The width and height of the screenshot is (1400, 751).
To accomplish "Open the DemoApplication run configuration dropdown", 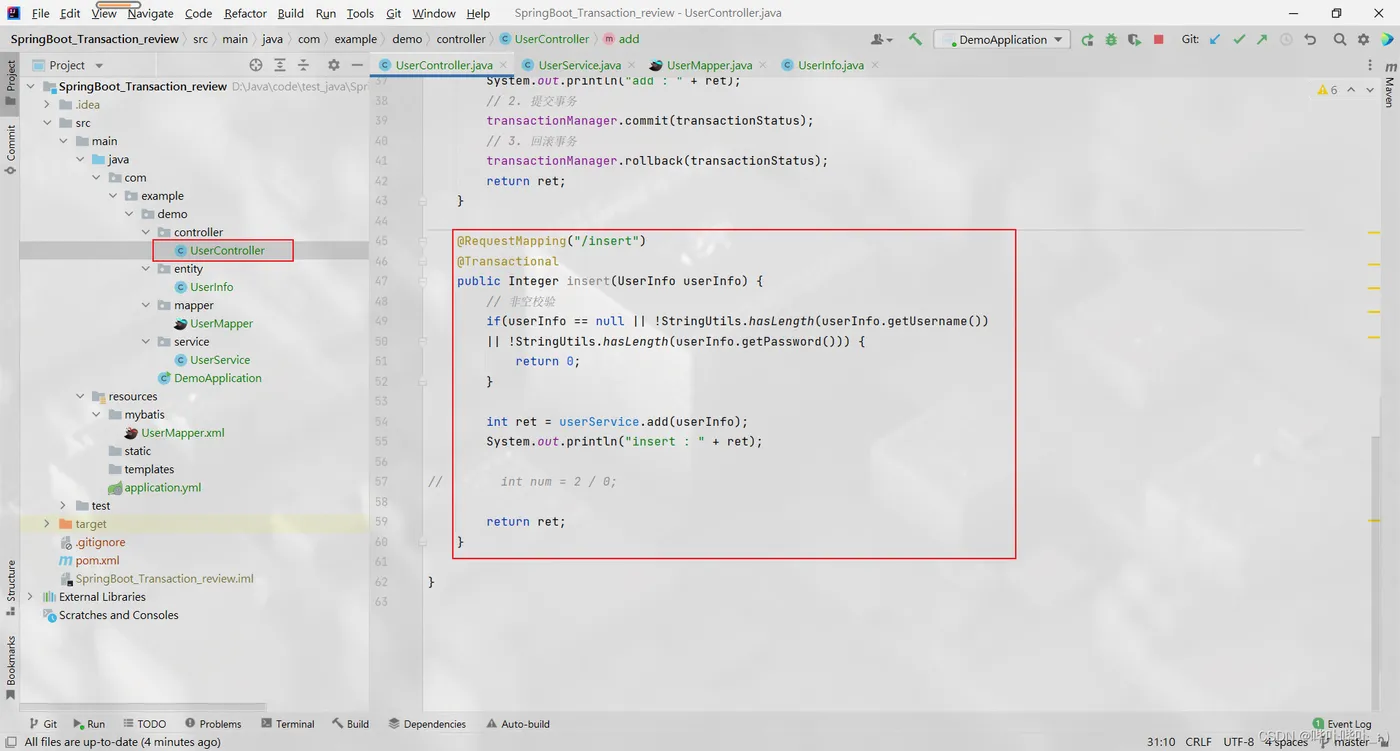I will coord(1001,39).
